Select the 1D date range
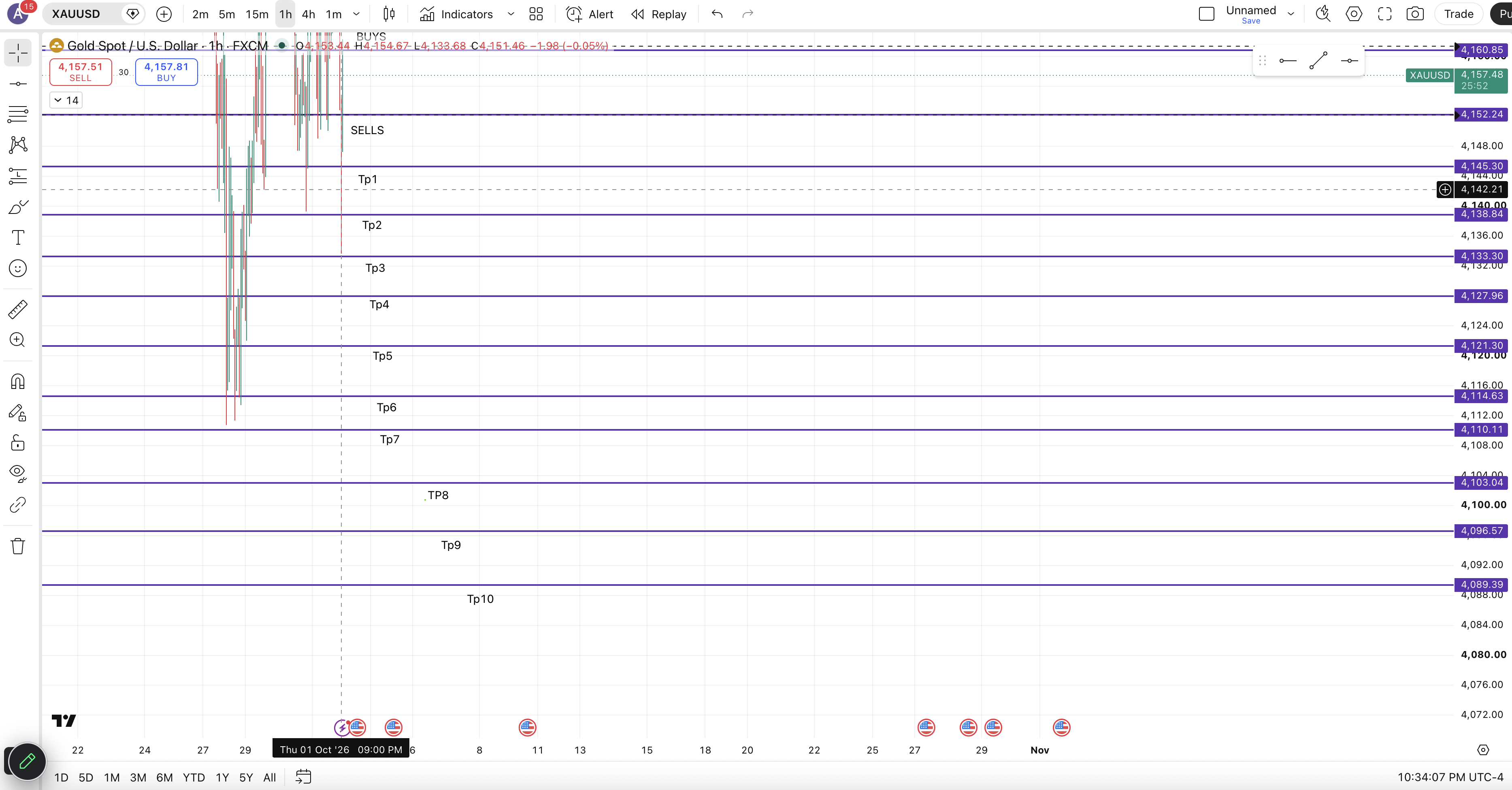Viewport: 1512px width, 790px height. pos(61,777)
